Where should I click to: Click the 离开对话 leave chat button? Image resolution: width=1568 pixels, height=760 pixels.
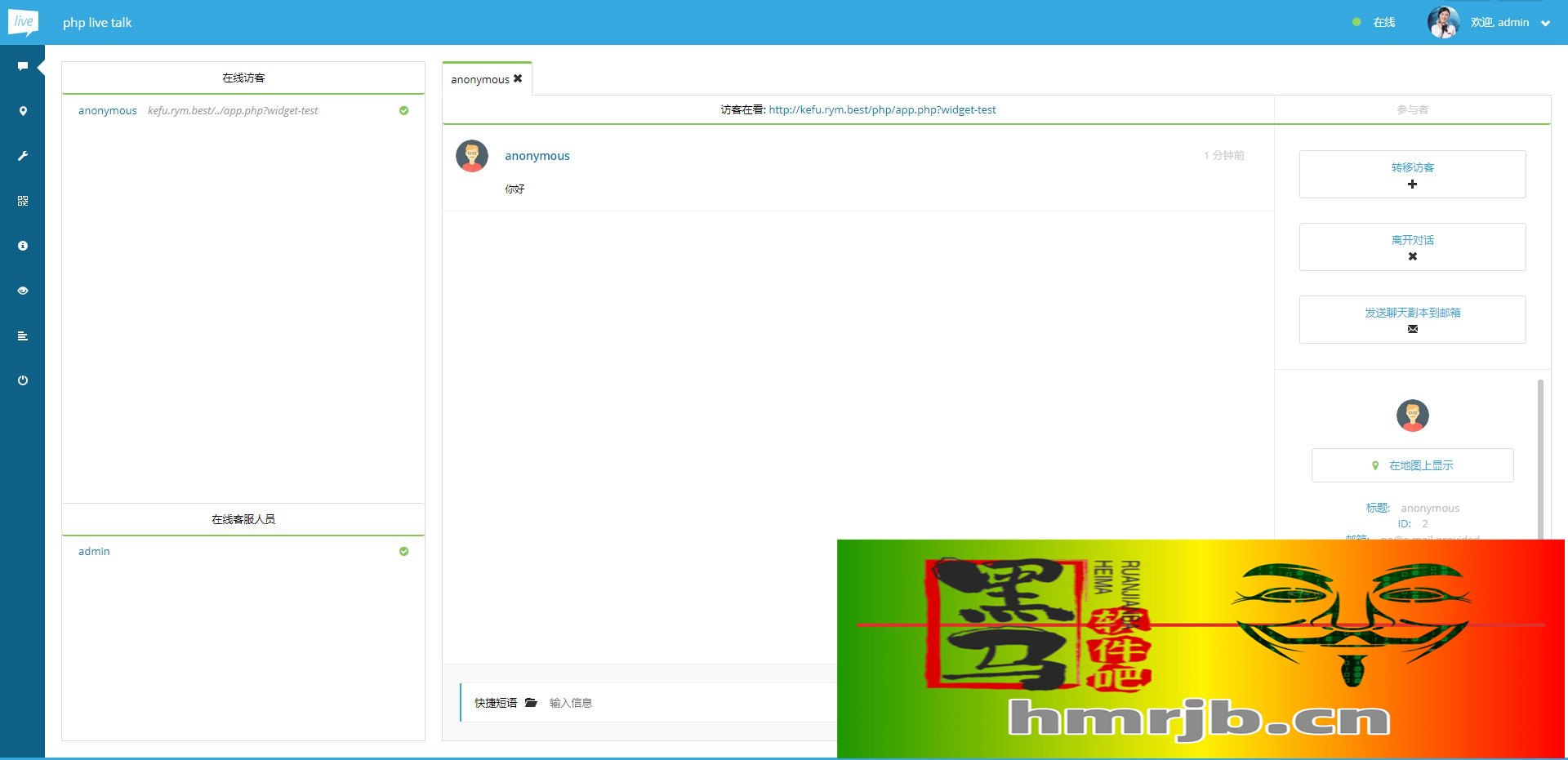(x=1412, y=247)
